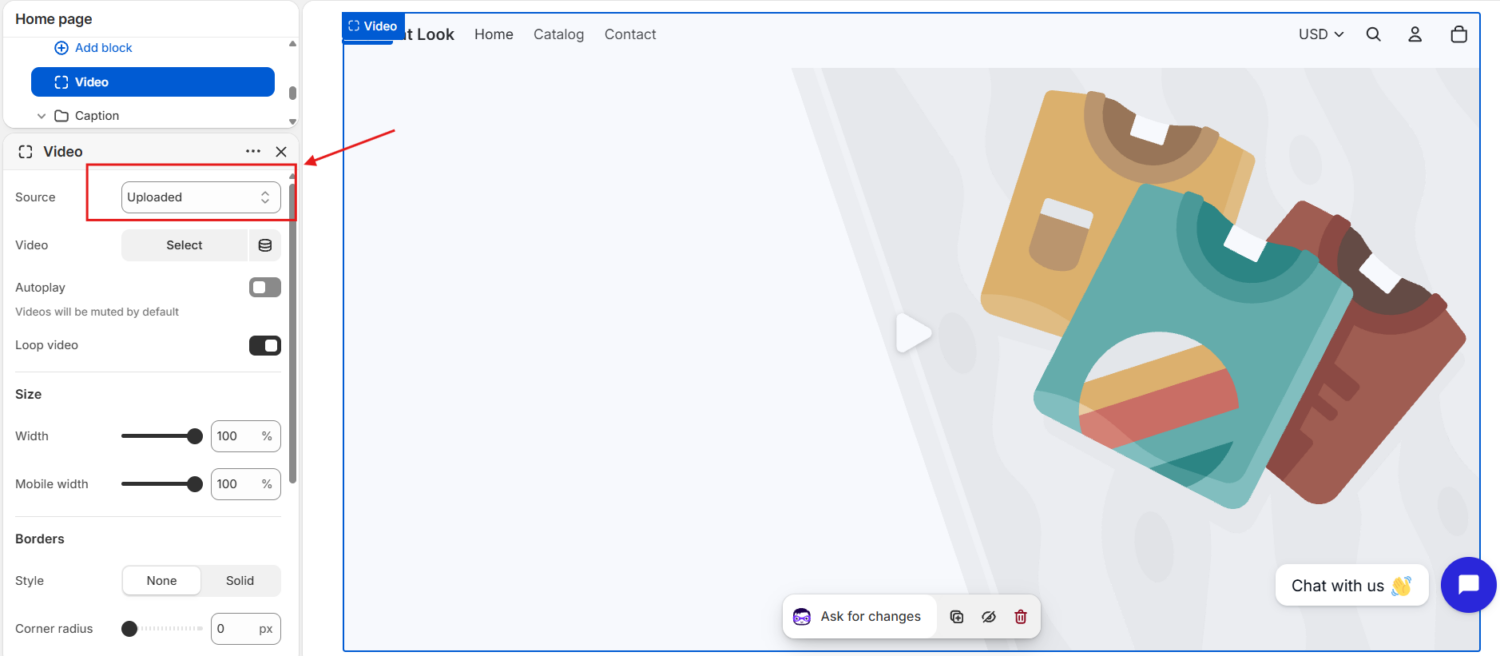The image size is (1500, 656).
Task: Click the account user icon
Action: (1415, 34)
